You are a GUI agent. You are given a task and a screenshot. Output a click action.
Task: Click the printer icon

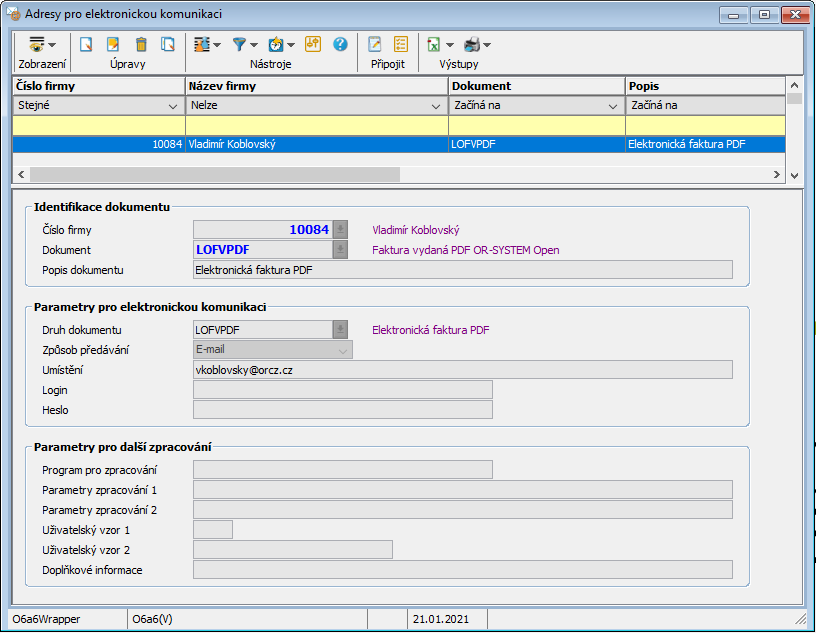pos(472,45)
